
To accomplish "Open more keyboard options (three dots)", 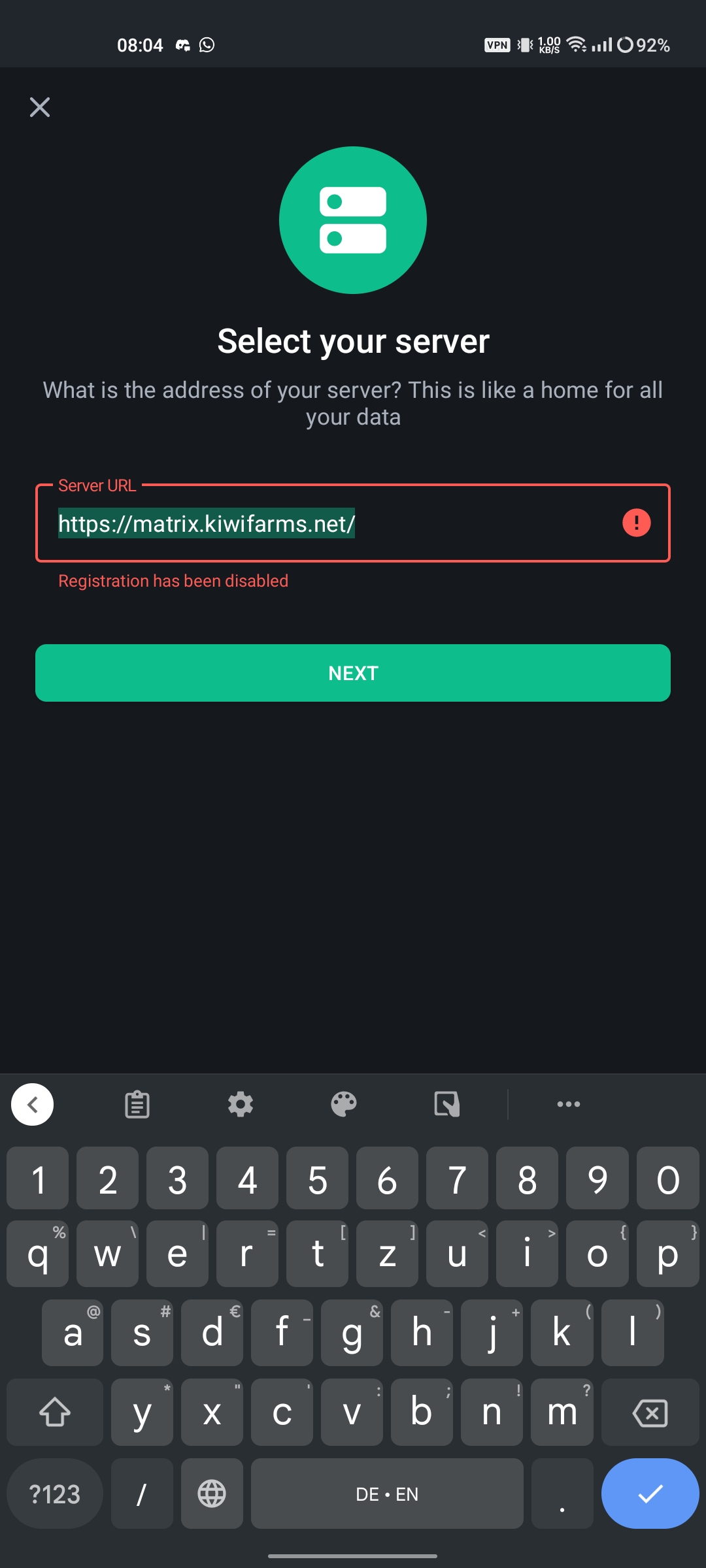I will coord(569,1104).
